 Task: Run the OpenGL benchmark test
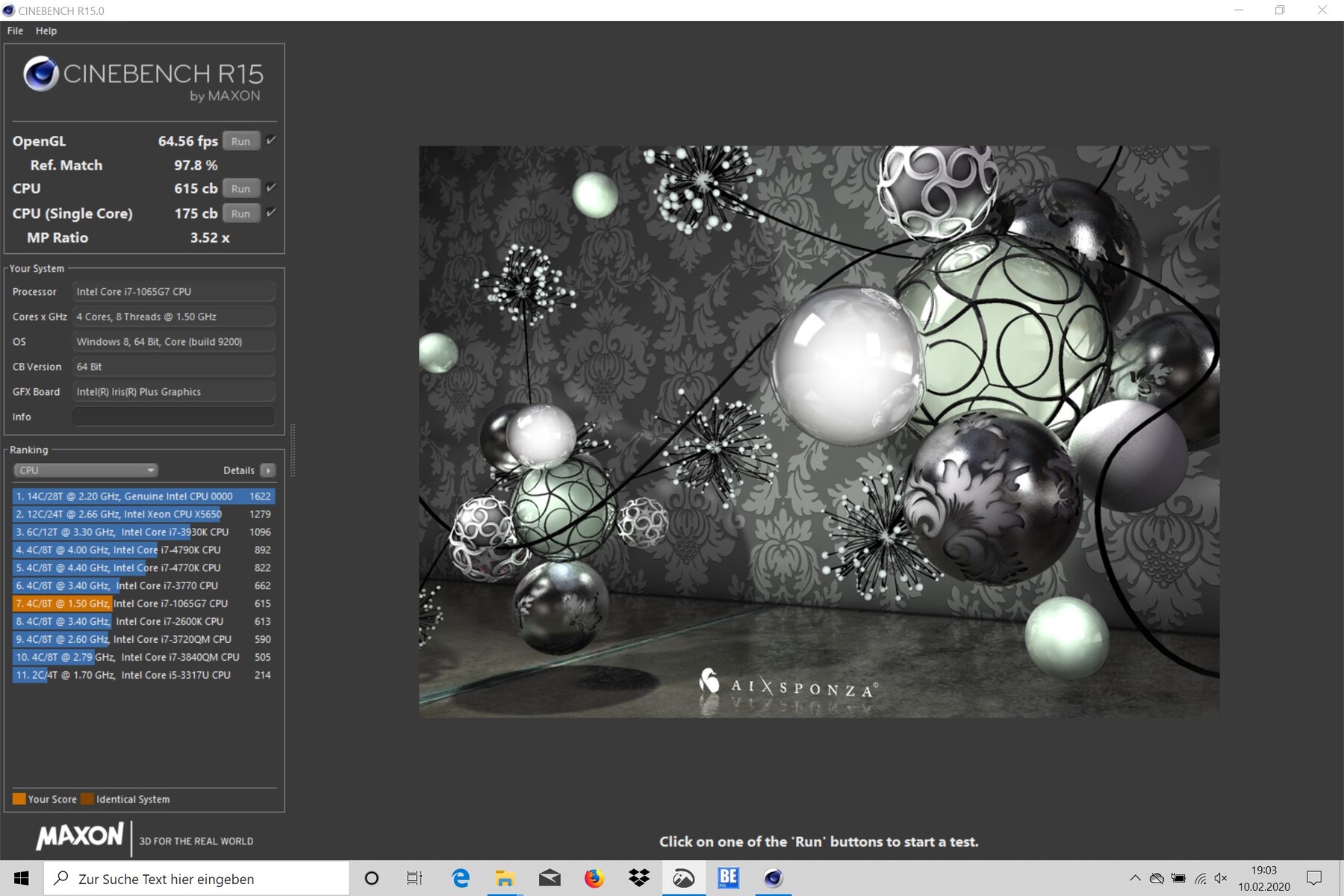240,141
